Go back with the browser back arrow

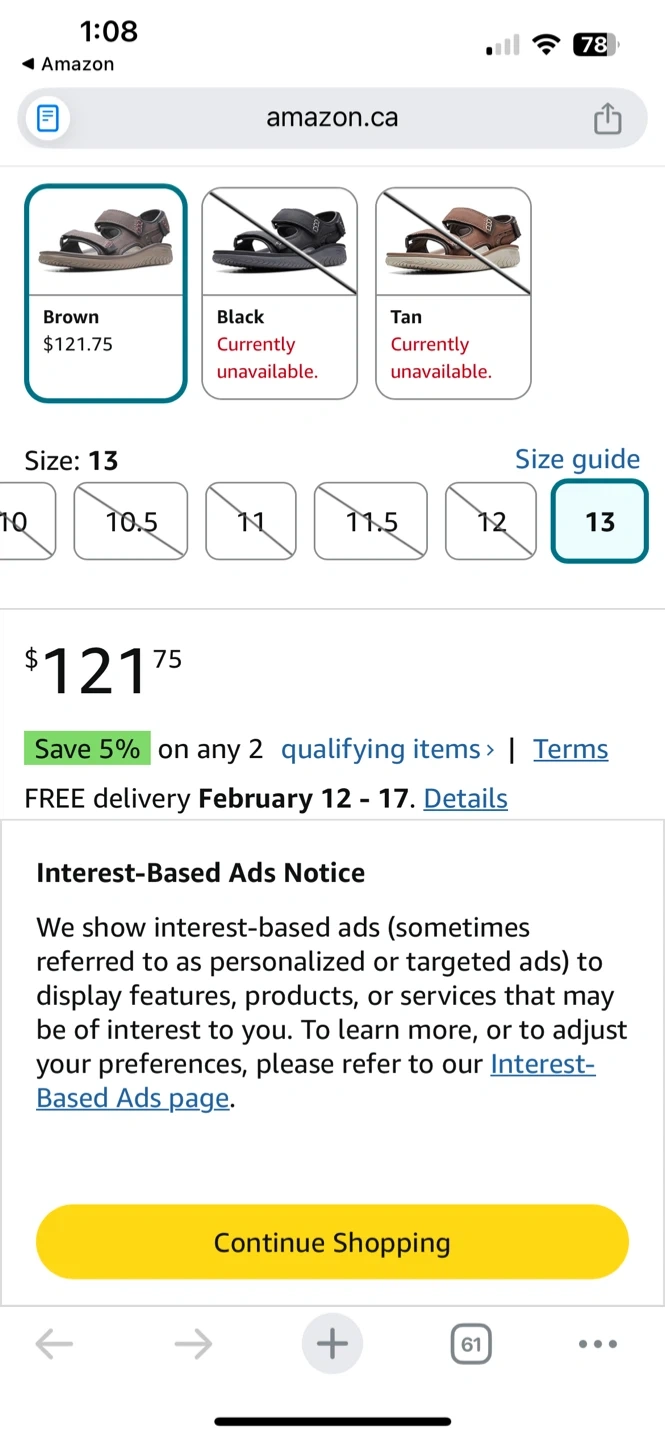tap(54, 1344)
